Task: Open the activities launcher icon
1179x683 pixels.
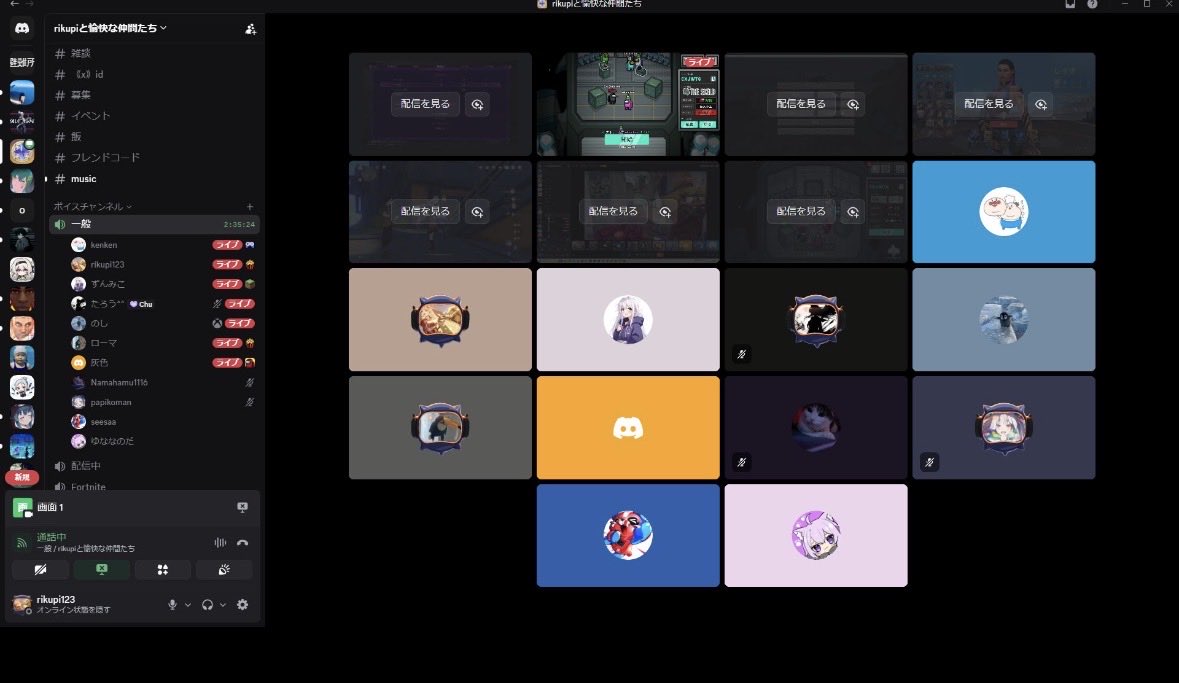Action: pos(162,570)
